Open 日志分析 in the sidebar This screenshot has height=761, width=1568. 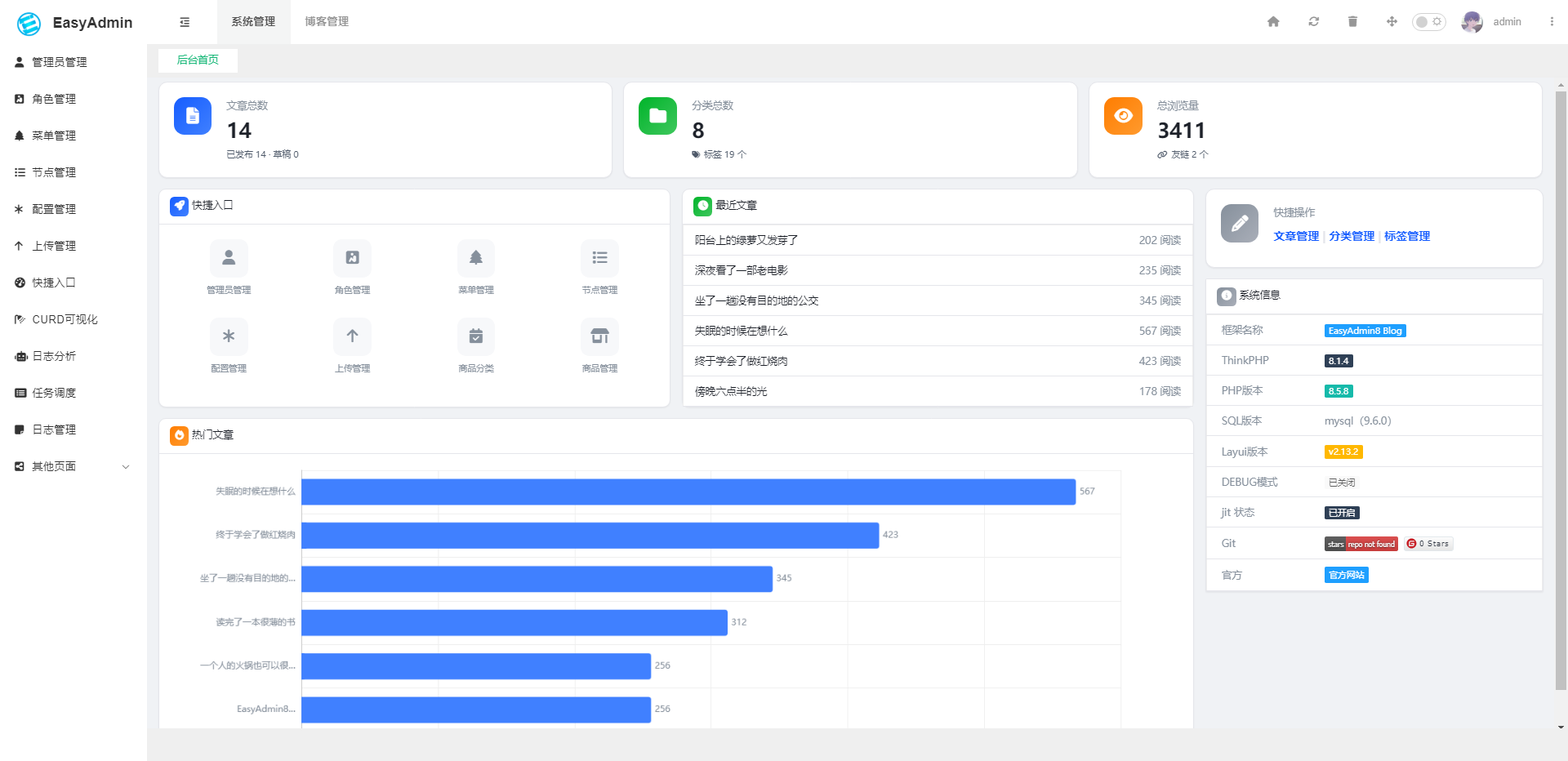tap(73, 356)
